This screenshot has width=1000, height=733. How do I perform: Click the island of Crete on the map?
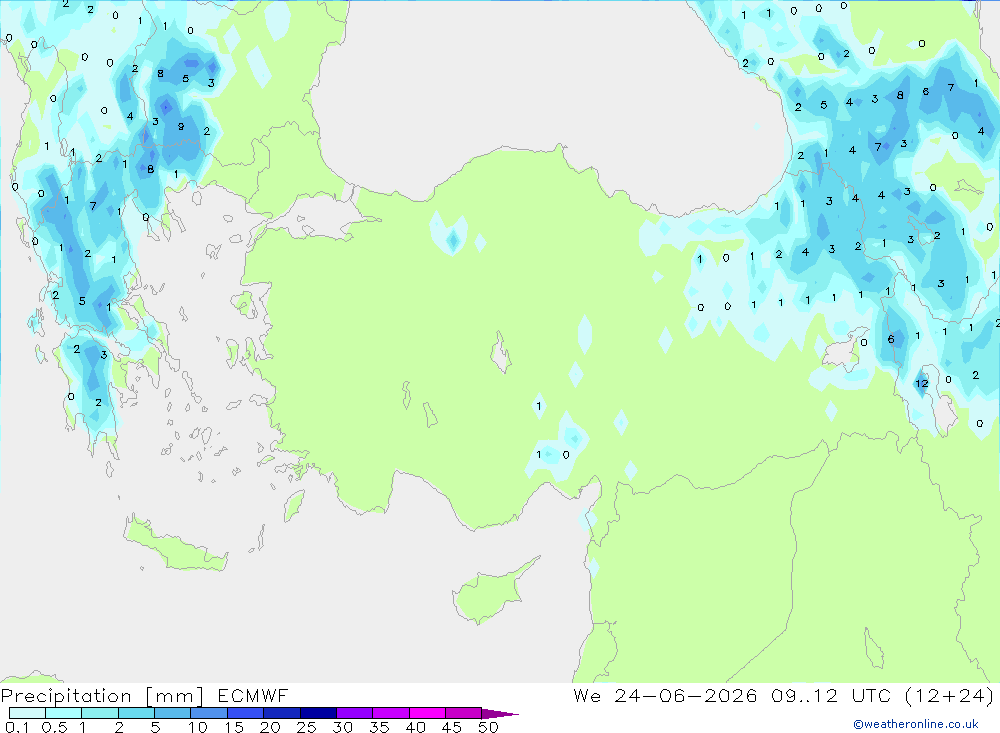pos(175,545)
